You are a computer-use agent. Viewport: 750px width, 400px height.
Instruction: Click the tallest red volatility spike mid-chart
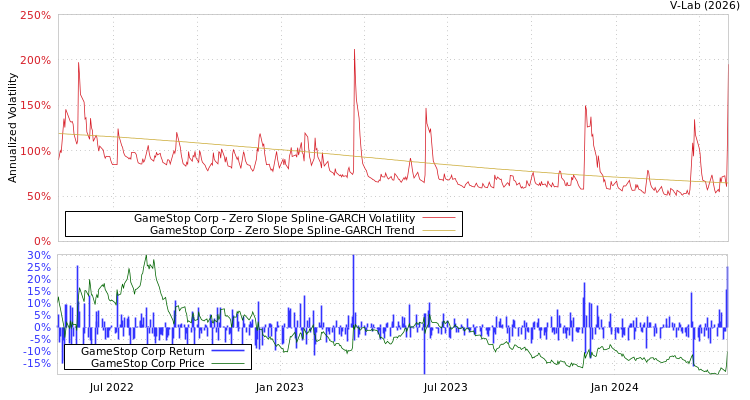tap(354, 52)
